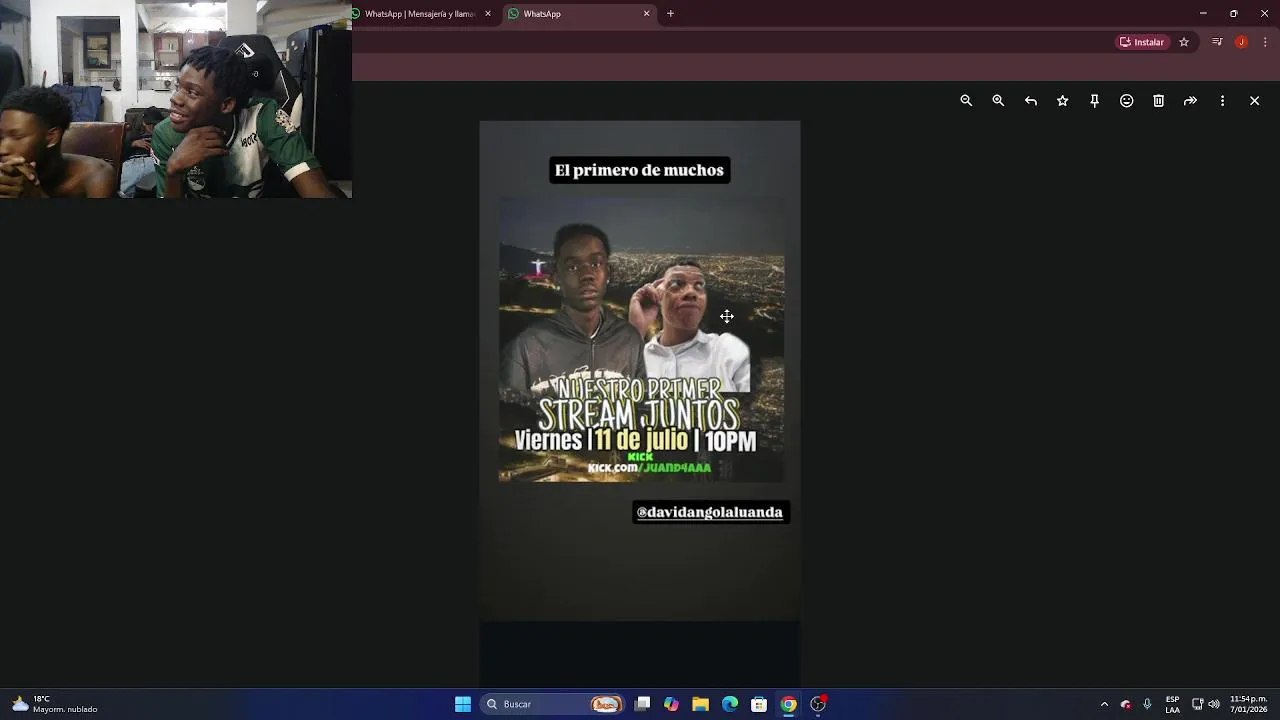Forward the image with the forward arrow
This screenshot has width=1280, height=720.
[x=1190, y=101]
